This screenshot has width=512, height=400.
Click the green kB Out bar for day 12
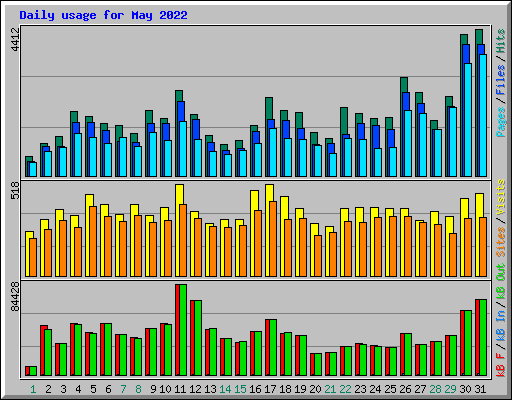pyautogui.click(x=198, y=338)
